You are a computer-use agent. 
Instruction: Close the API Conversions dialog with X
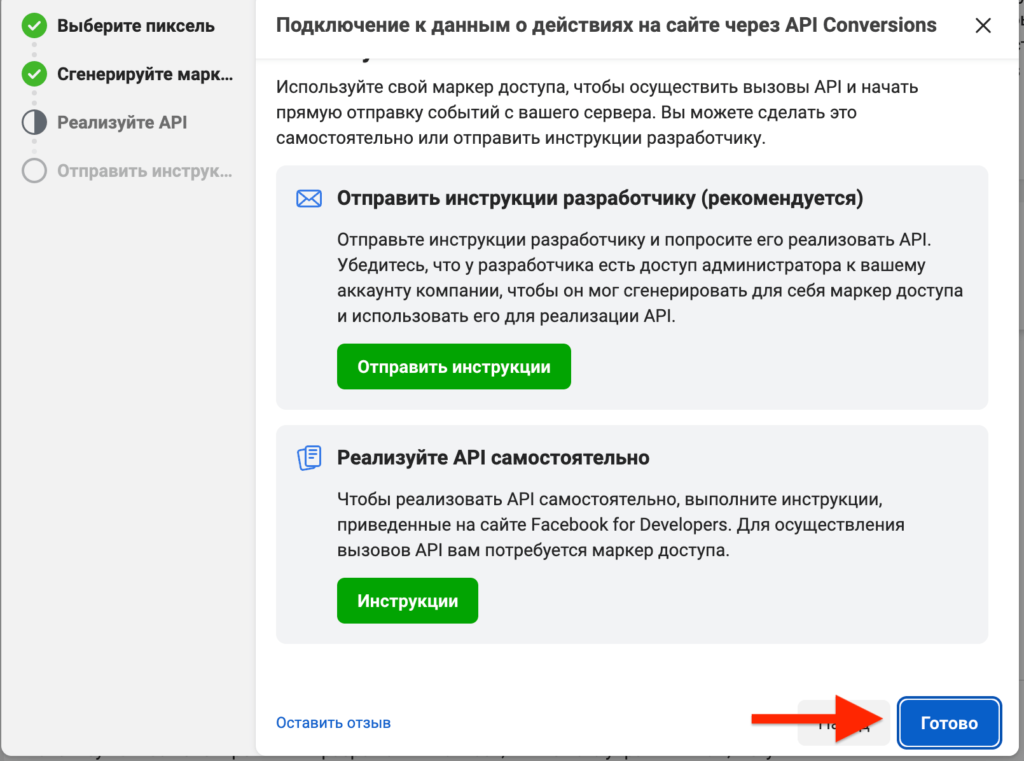click(983, 26)
